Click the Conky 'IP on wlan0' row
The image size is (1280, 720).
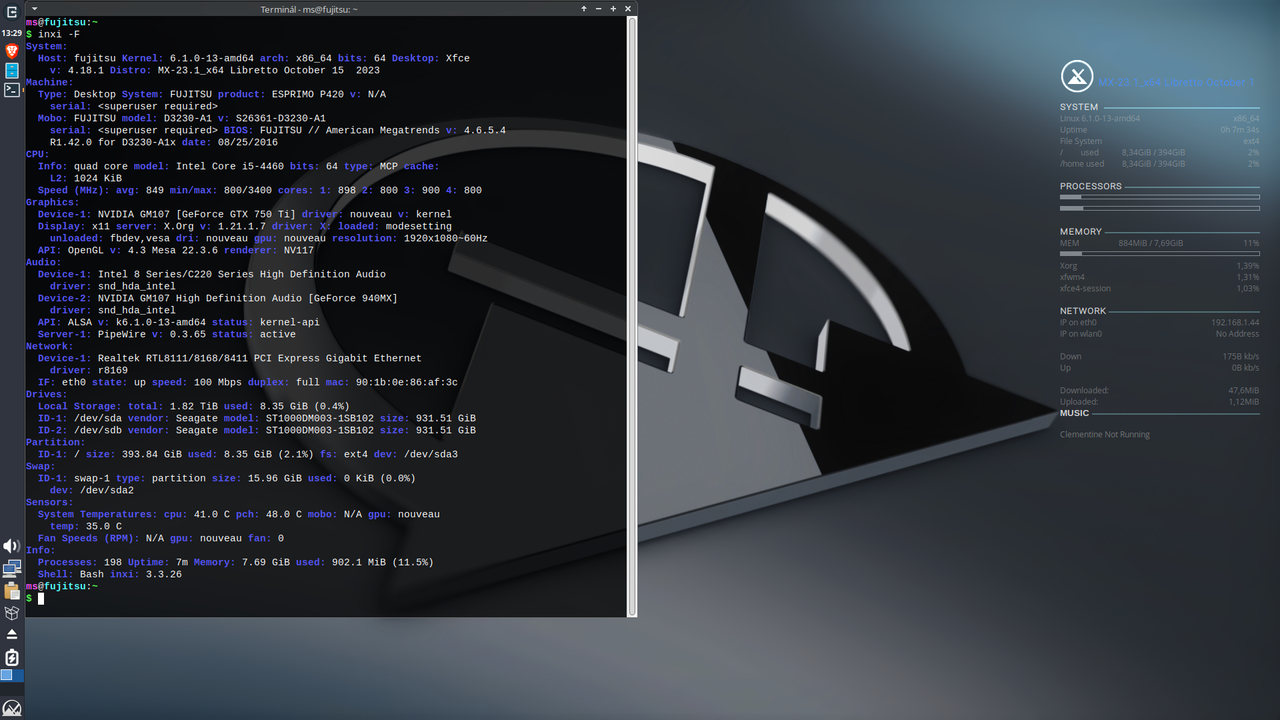pyautogui.click(x=1160, y=334)
